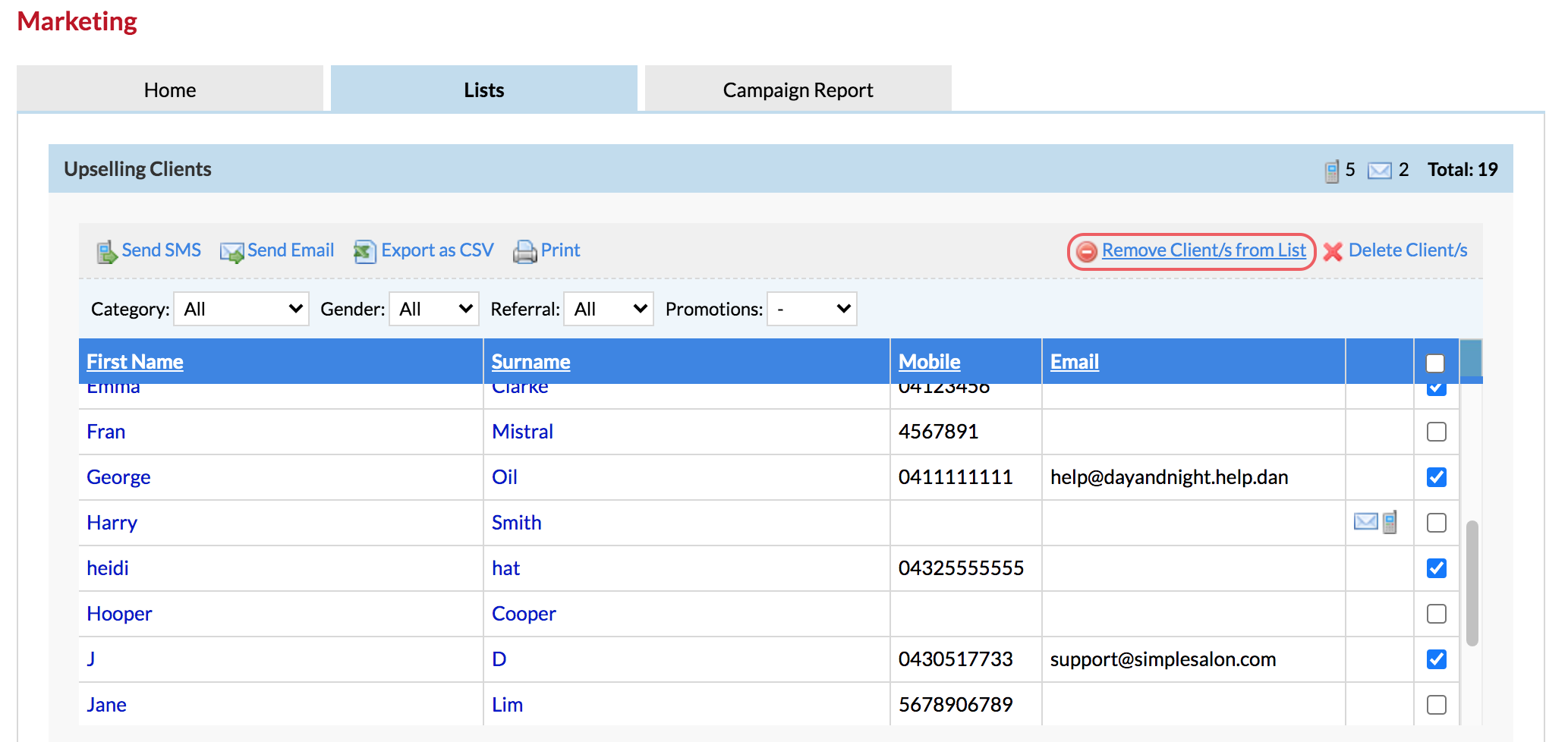
Task: Click email support@simplesalon.com
Action: click(1163, 659)
